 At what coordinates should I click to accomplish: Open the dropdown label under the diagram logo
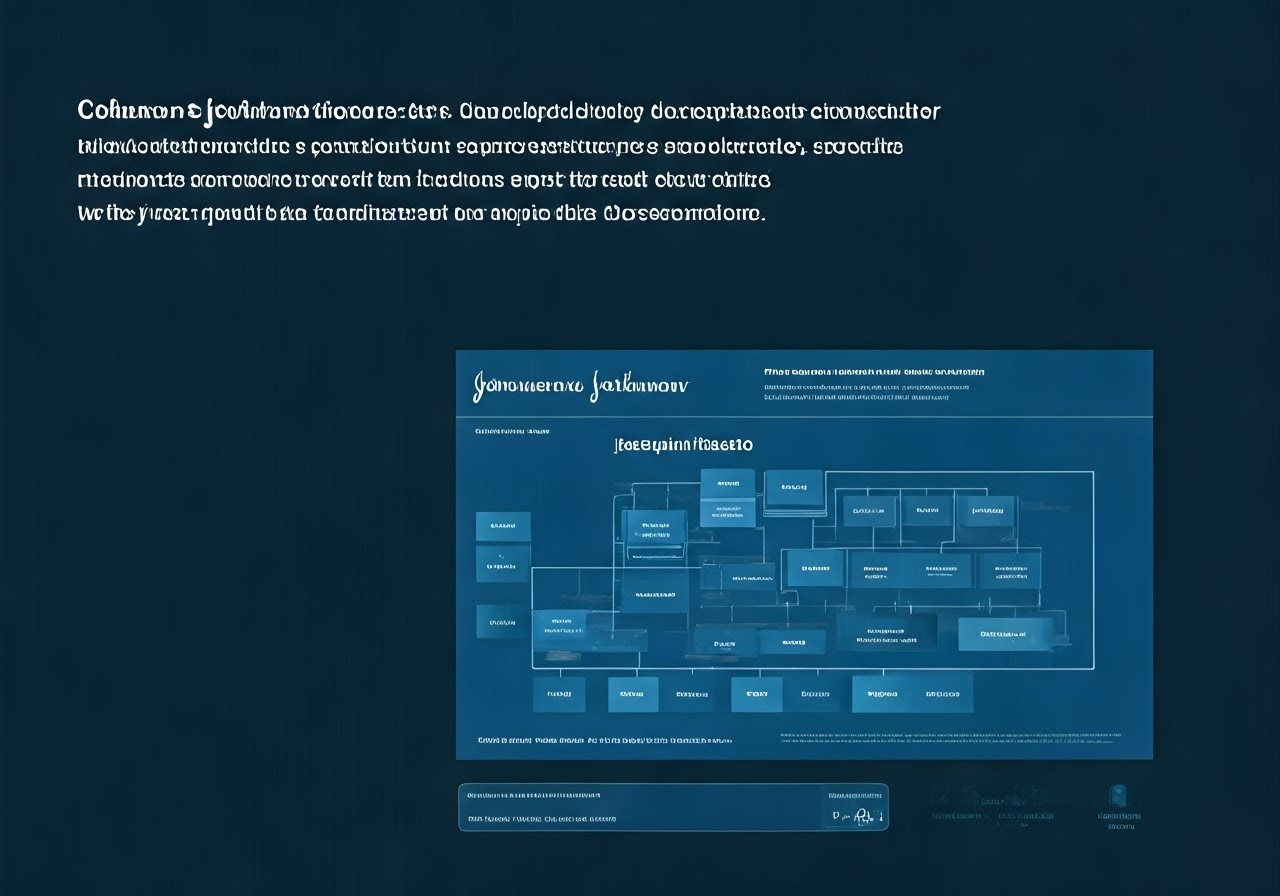(x=510, y=431)
